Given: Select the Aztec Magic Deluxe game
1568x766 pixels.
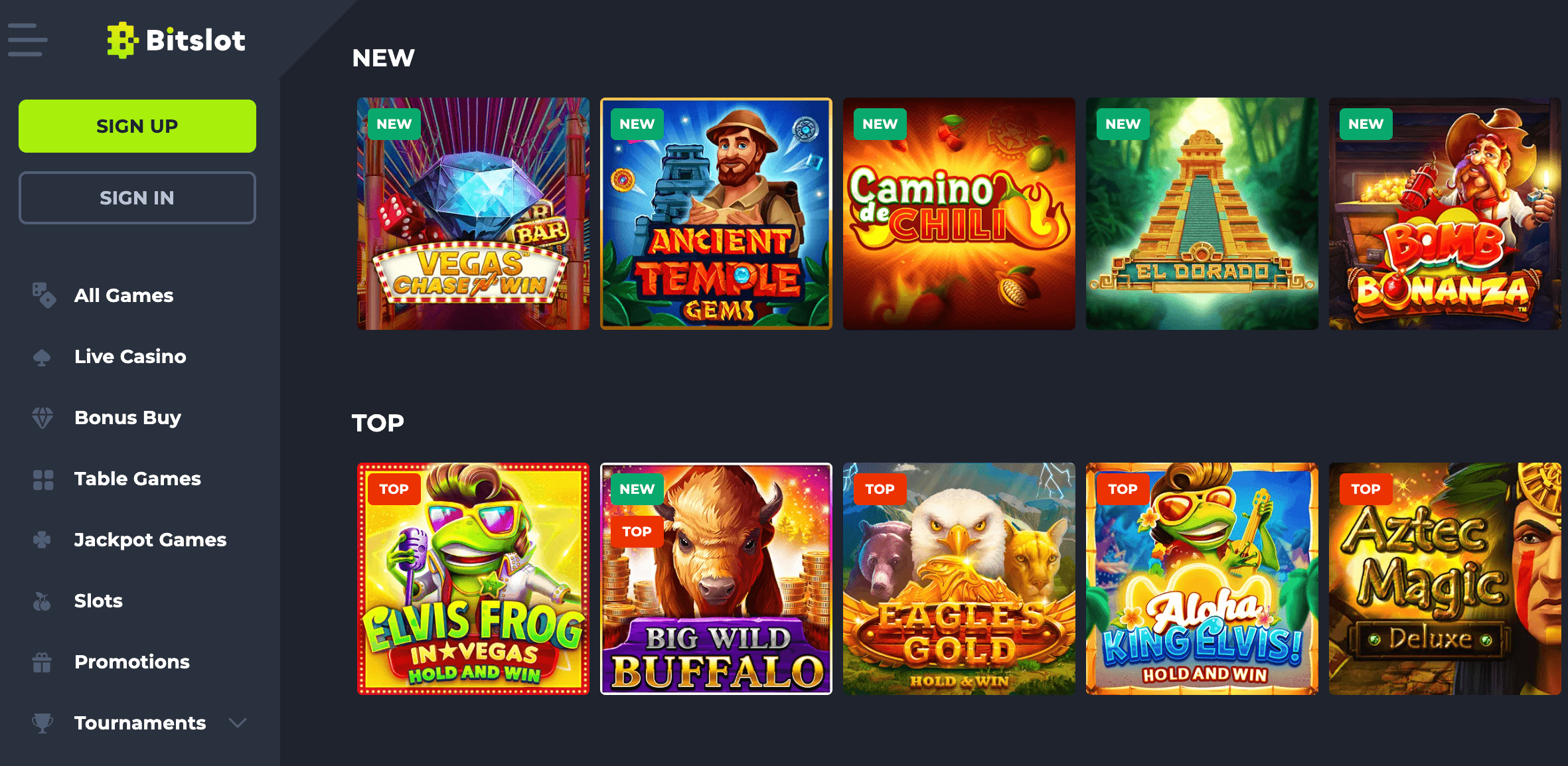Looking at the screenshot, I should 1445,579.
